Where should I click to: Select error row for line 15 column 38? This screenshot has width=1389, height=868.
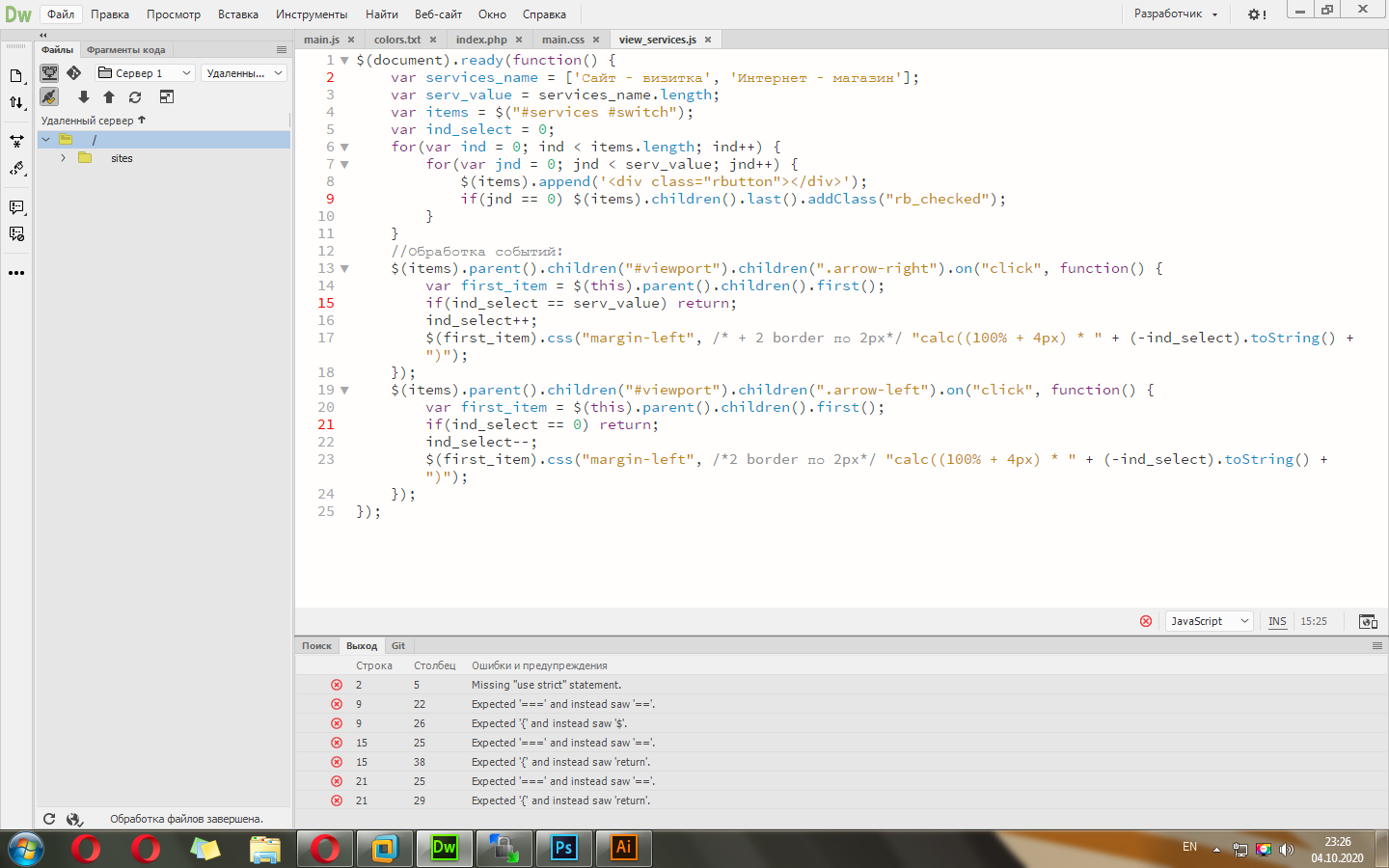[x=841, y=762]
